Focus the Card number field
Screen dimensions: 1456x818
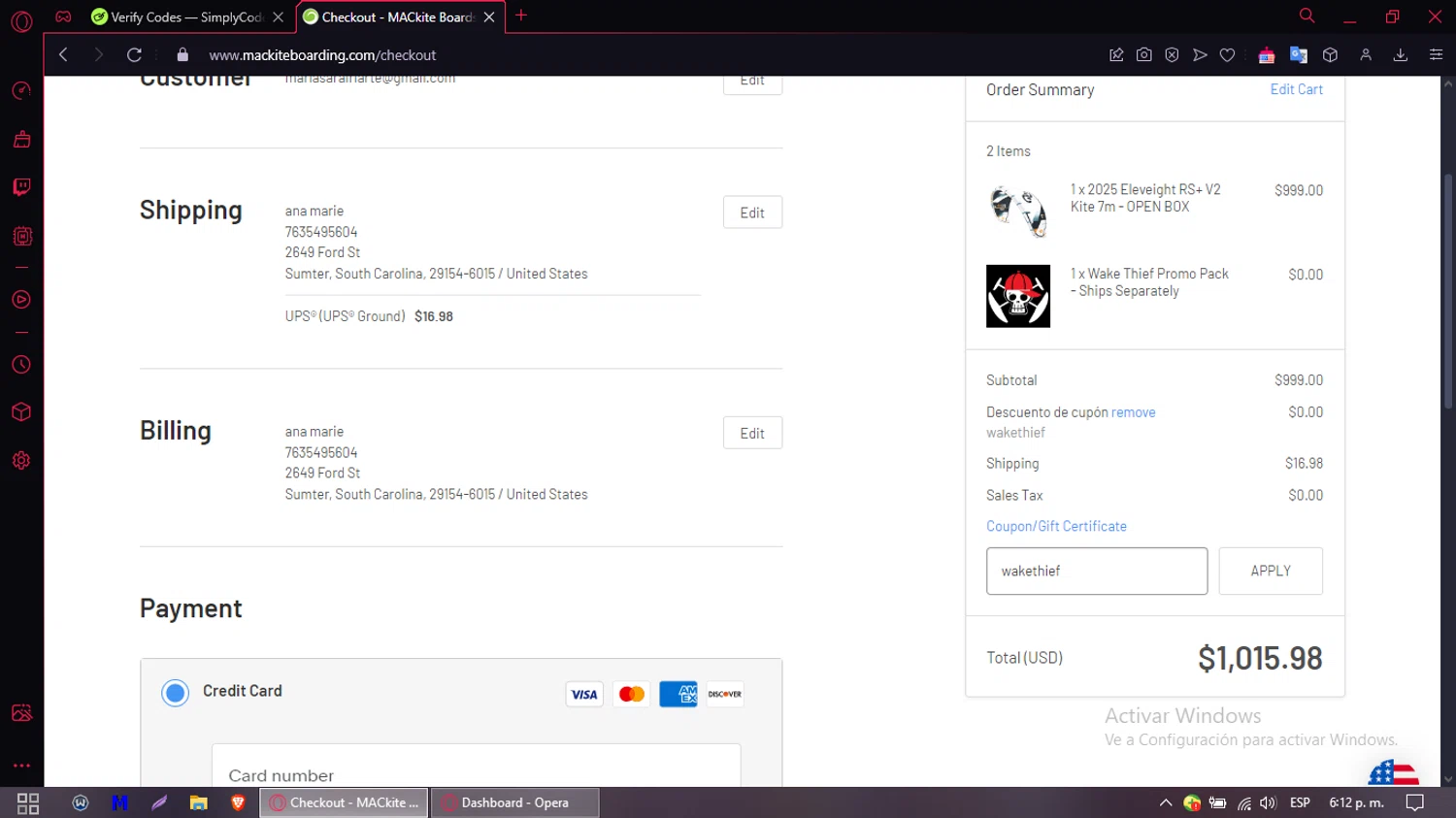point(476,766)
